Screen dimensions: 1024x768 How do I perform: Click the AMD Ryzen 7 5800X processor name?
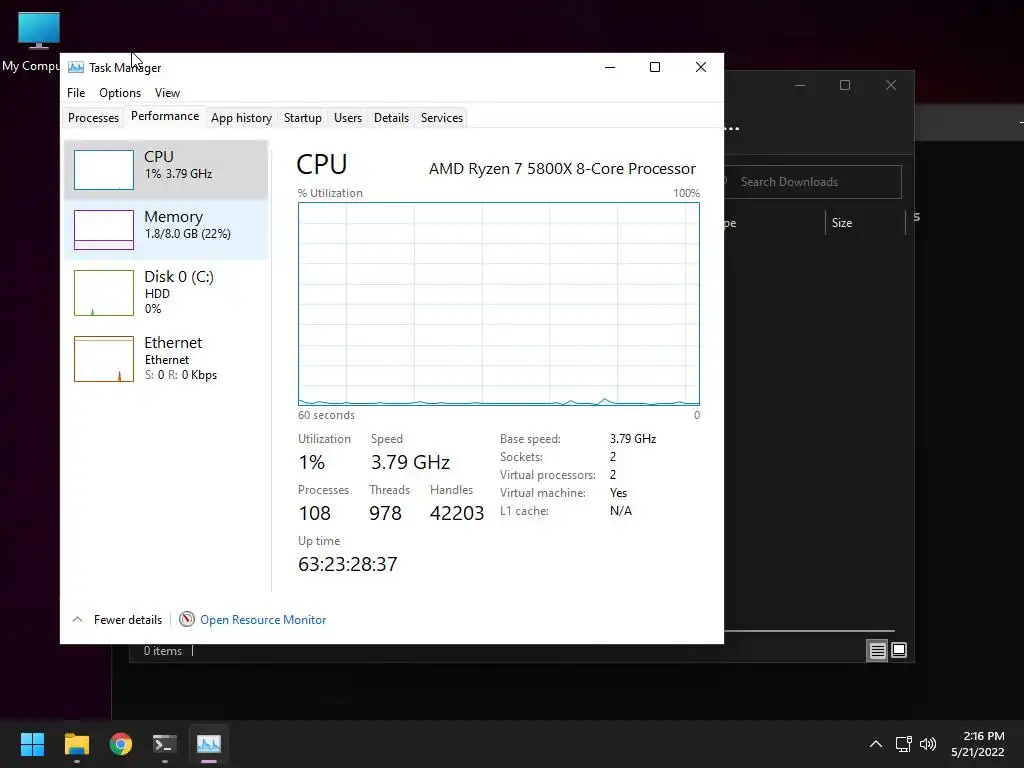562,168
